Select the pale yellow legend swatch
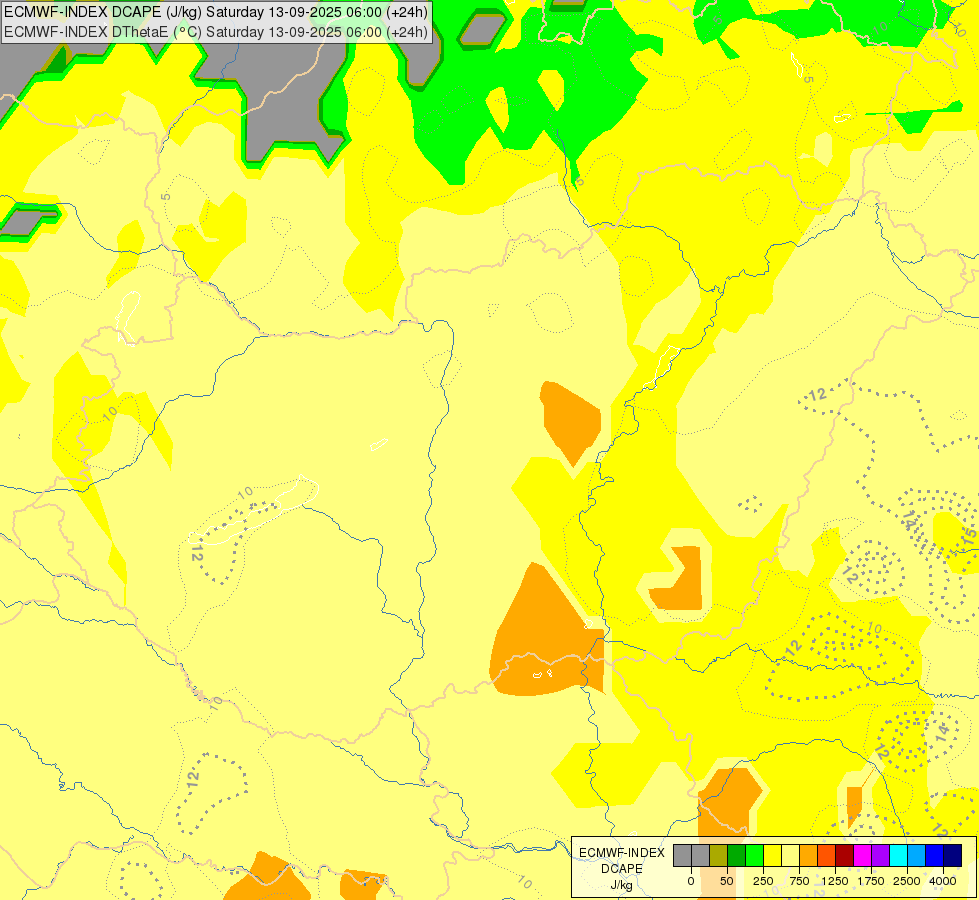Viewport: 979px width, 900px height. (x=790, y=855)
